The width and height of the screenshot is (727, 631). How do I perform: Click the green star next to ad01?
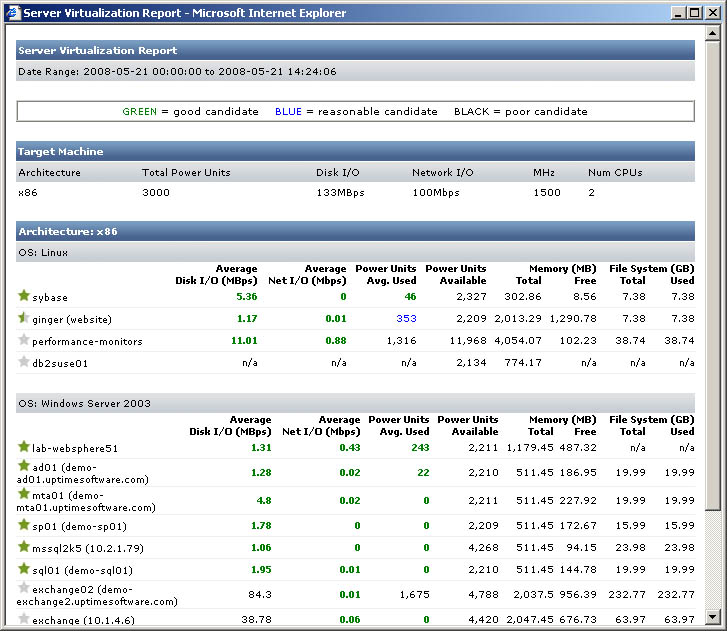click(x=24, y=465)
